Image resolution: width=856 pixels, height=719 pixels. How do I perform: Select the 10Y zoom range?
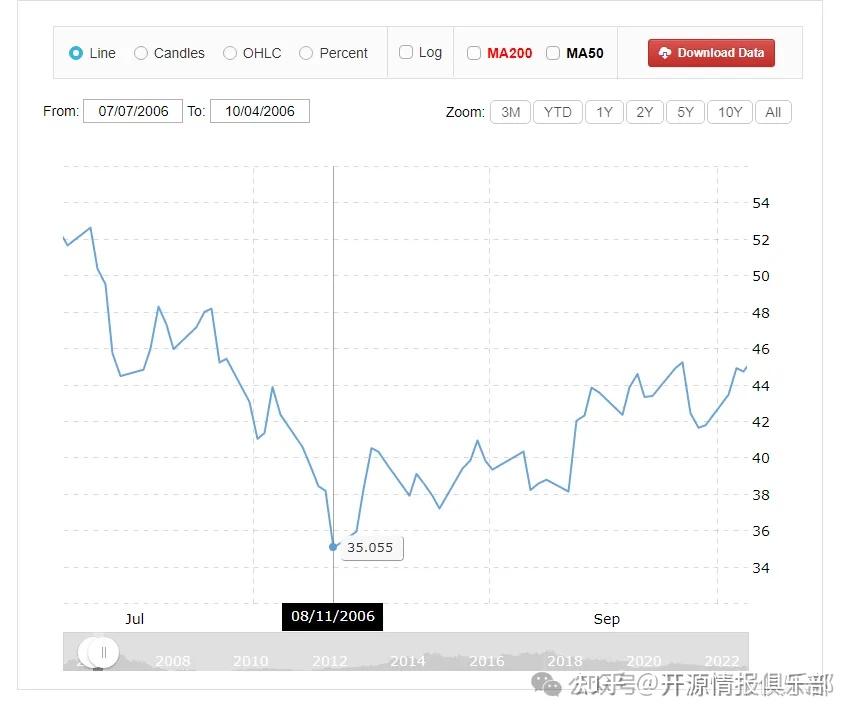tap(730, 112)
